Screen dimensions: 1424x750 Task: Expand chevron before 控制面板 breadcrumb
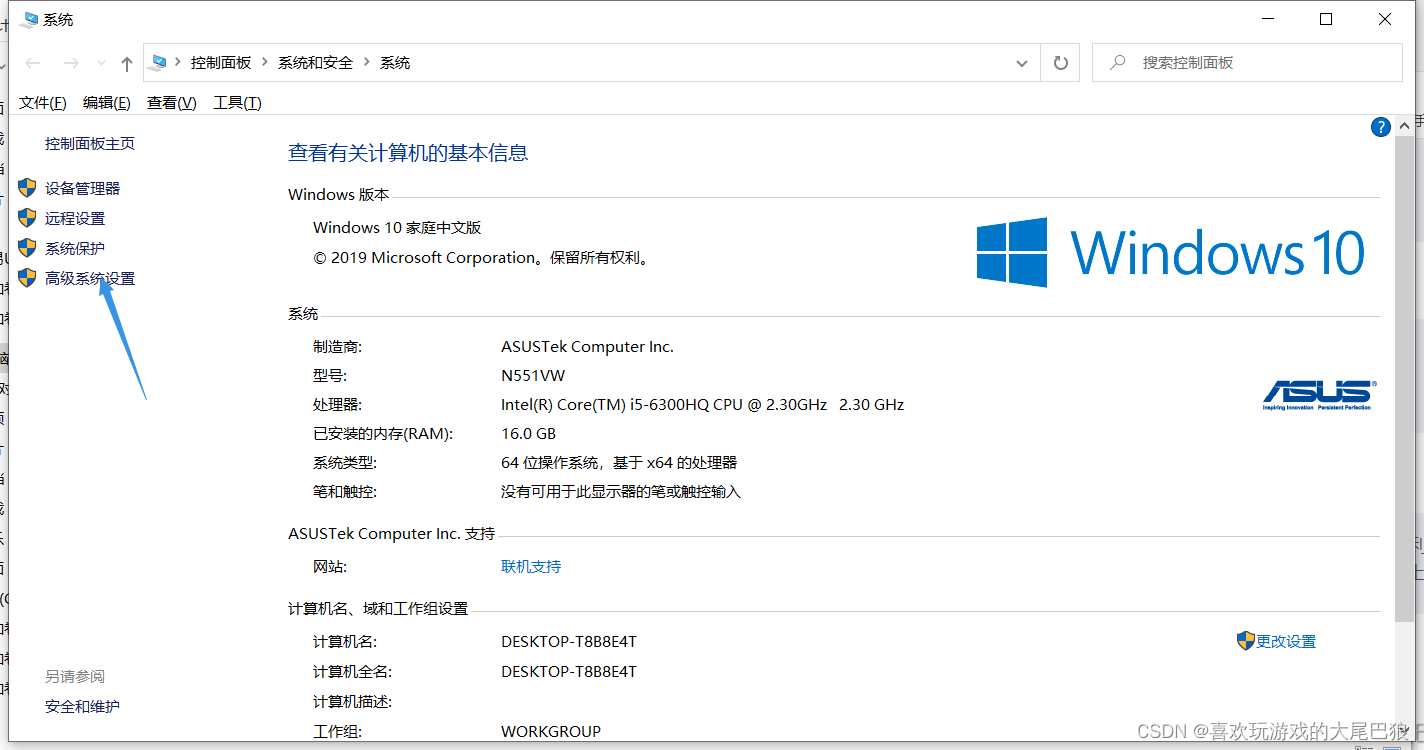(178, 62)
